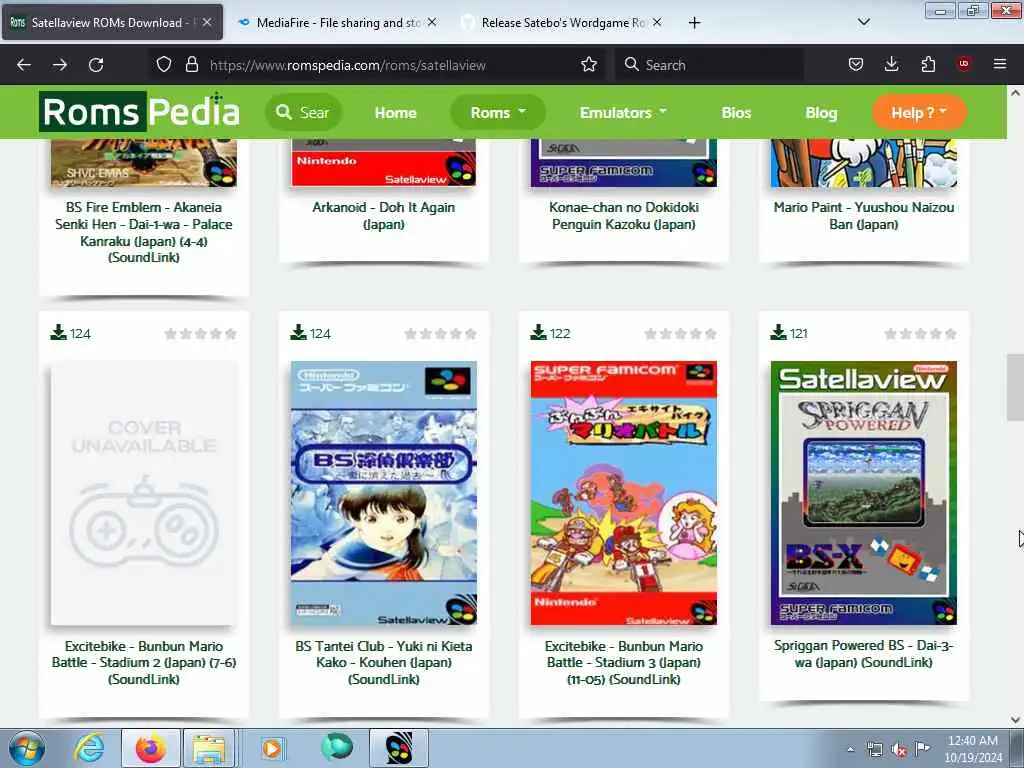
Task: Click the Spriggan Powered Satellaview cover art
Action: [863, 493]
